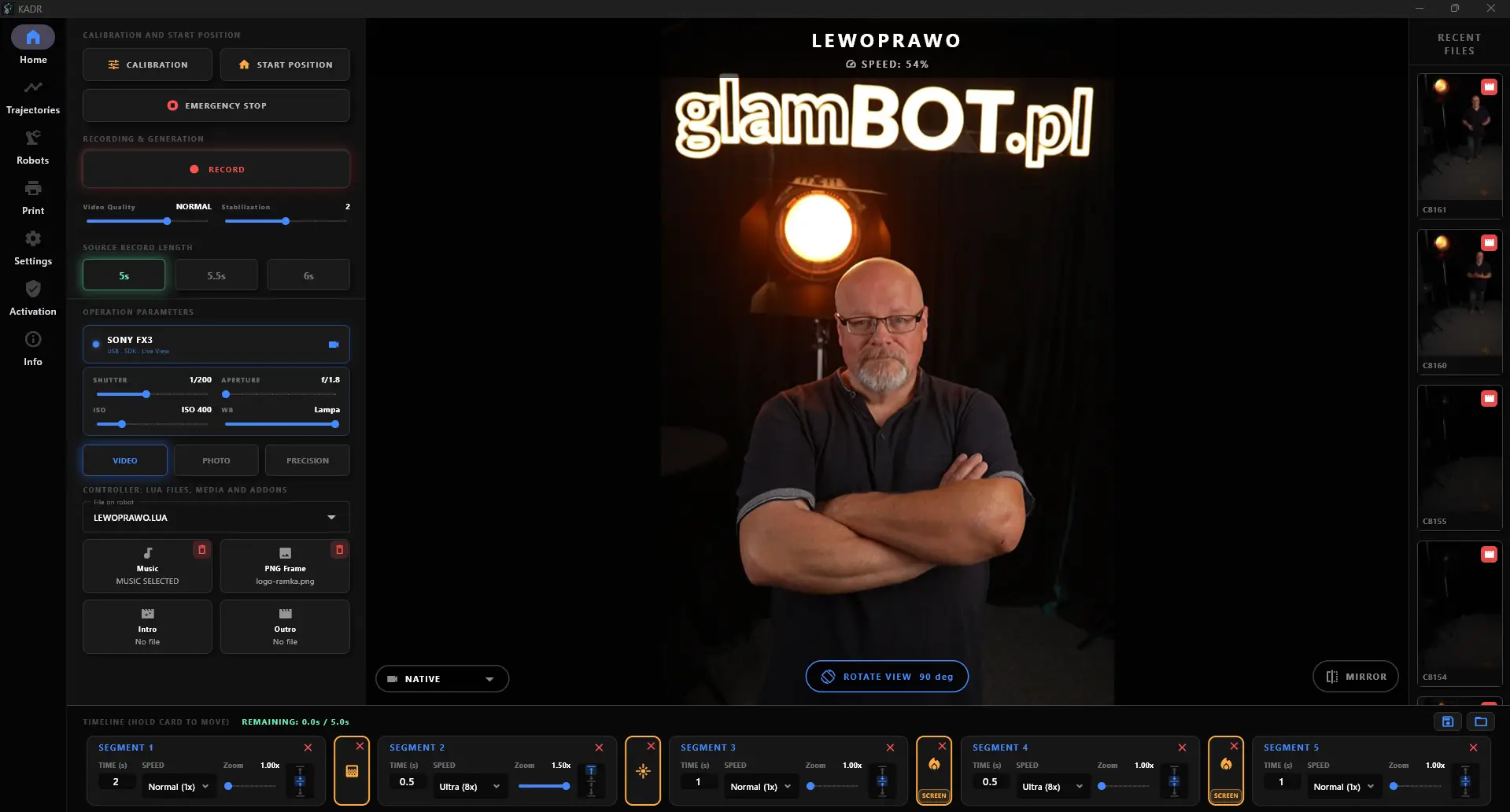Viewport: 1510px width, 812px height.
Task: Remove Segment 4 from the timeline
Action: coord(1182,747)
